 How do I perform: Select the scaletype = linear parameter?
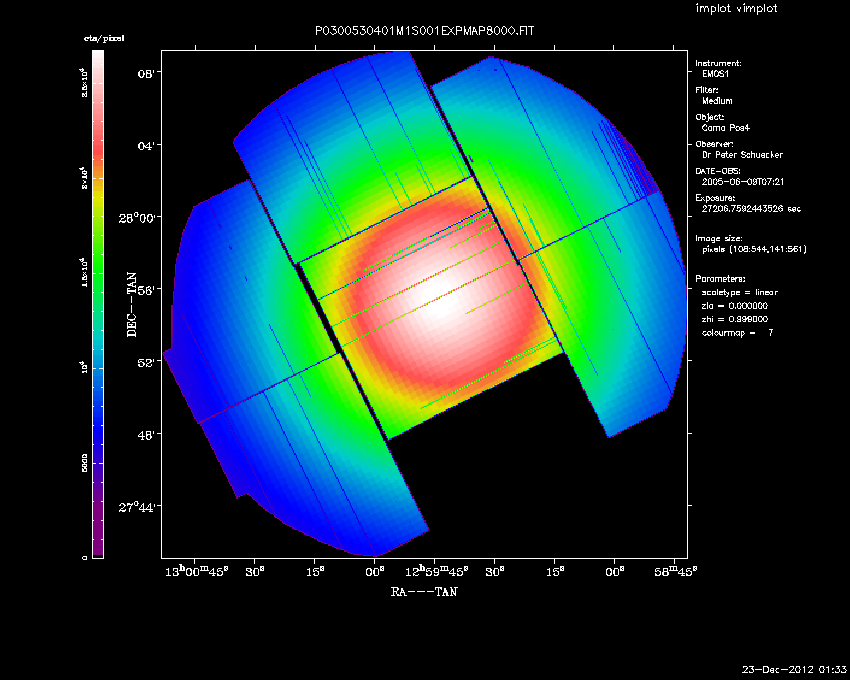740,292
